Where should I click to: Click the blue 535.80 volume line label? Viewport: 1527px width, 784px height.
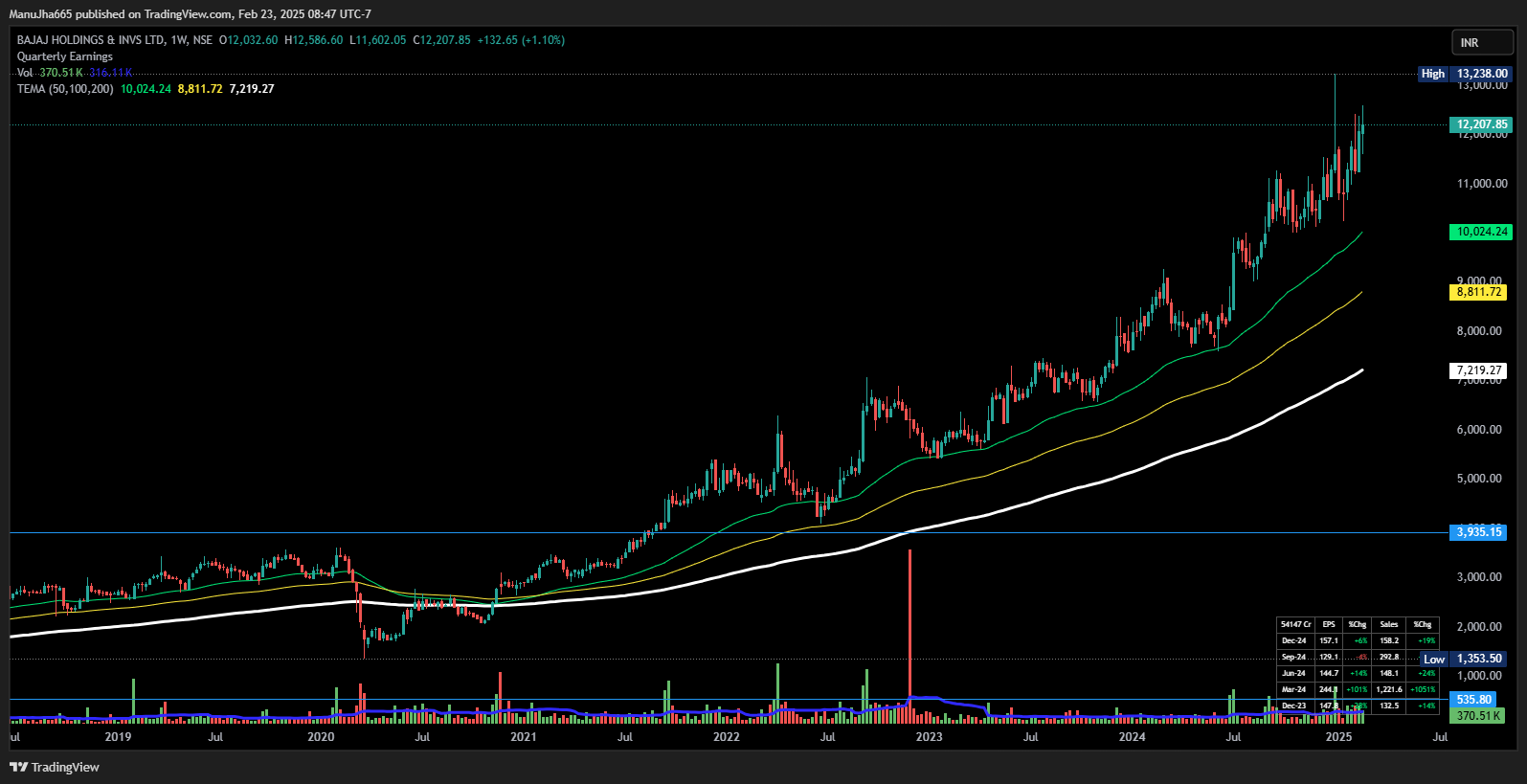[x=1474, y=700]
